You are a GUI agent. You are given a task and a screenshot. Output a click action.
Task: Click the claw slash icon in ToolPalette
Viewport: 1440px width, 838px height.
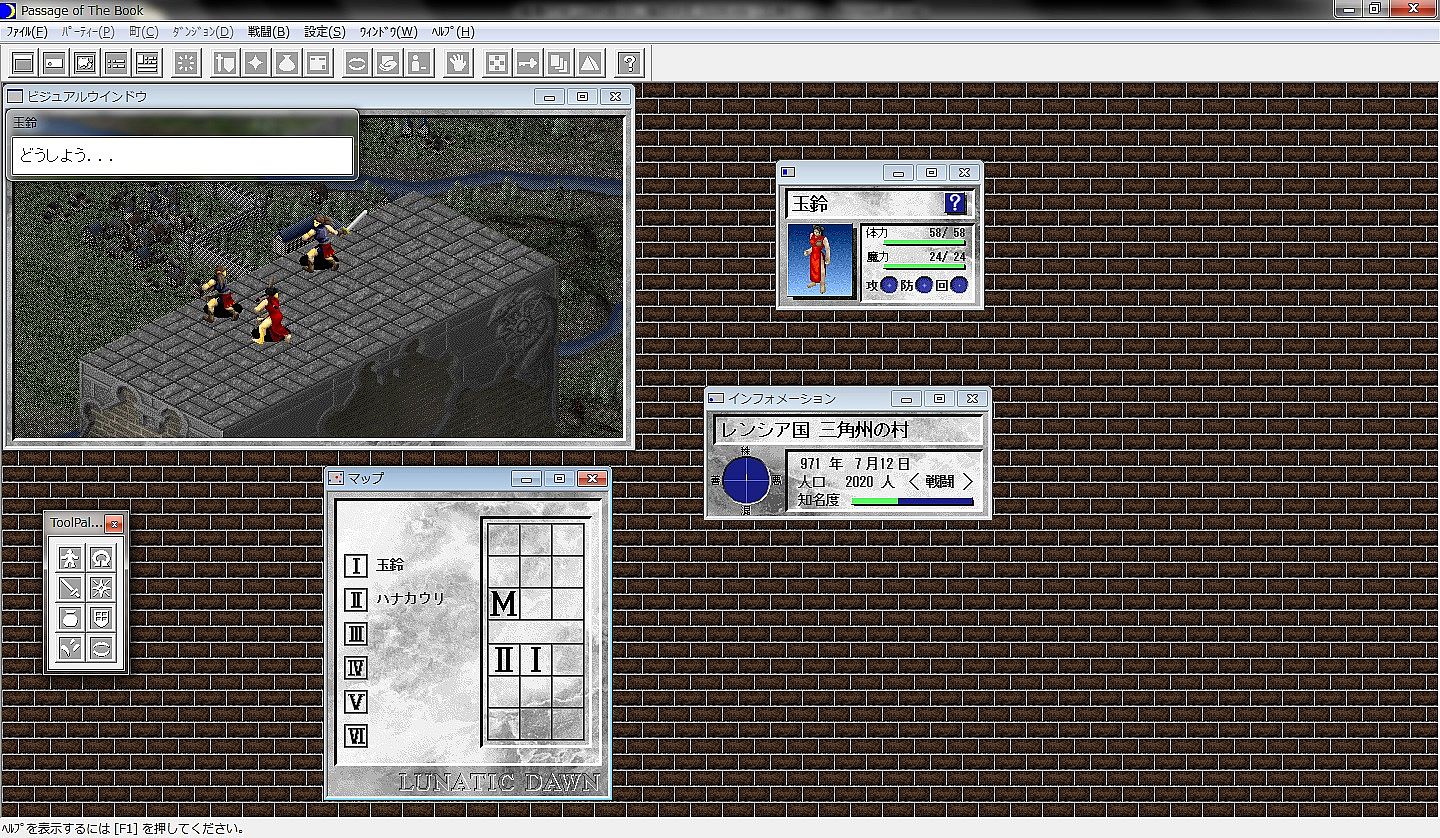(70, 647)
